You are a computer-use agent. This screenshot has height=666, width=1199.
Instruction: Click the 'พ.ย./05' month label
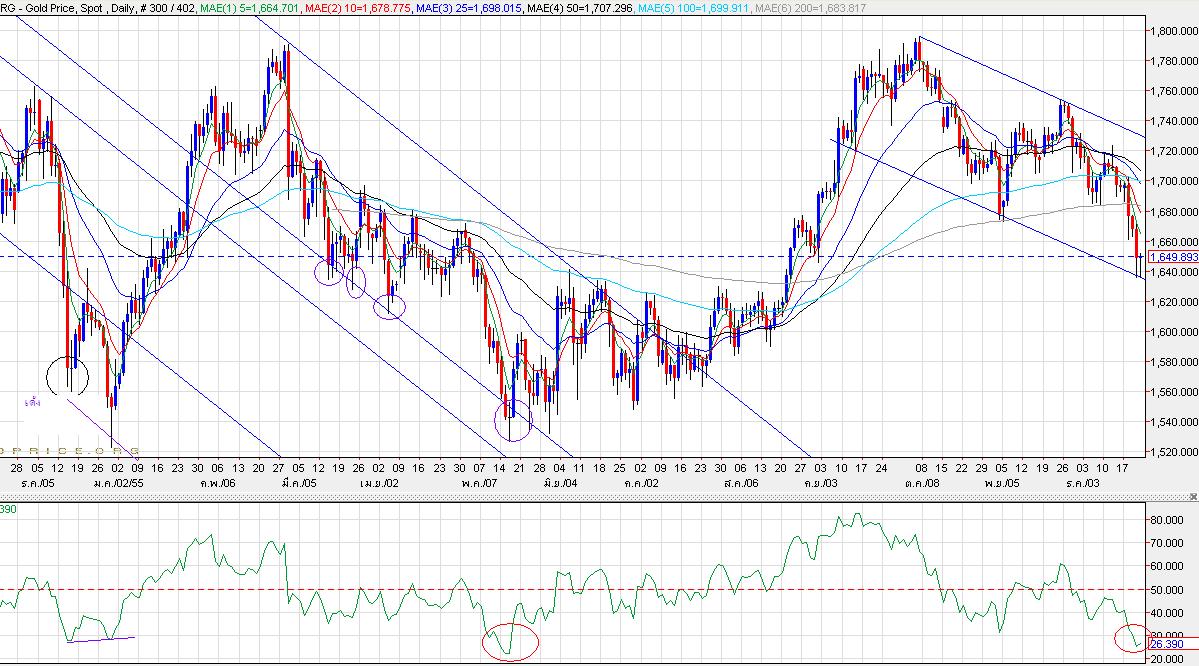pyautogui.click(x=1002, y=483)
